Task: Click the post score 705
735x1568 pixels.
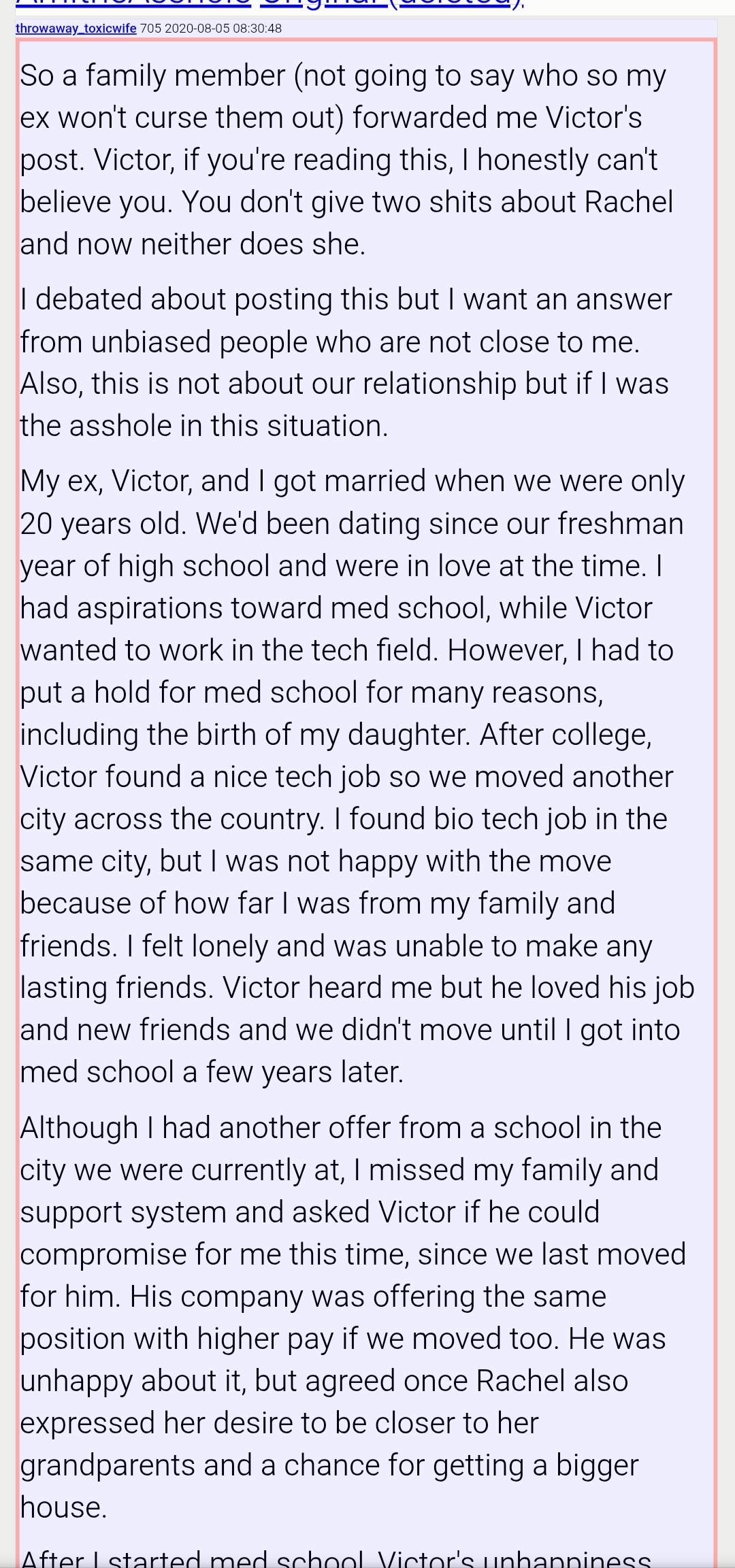Action: coord(150,29)
